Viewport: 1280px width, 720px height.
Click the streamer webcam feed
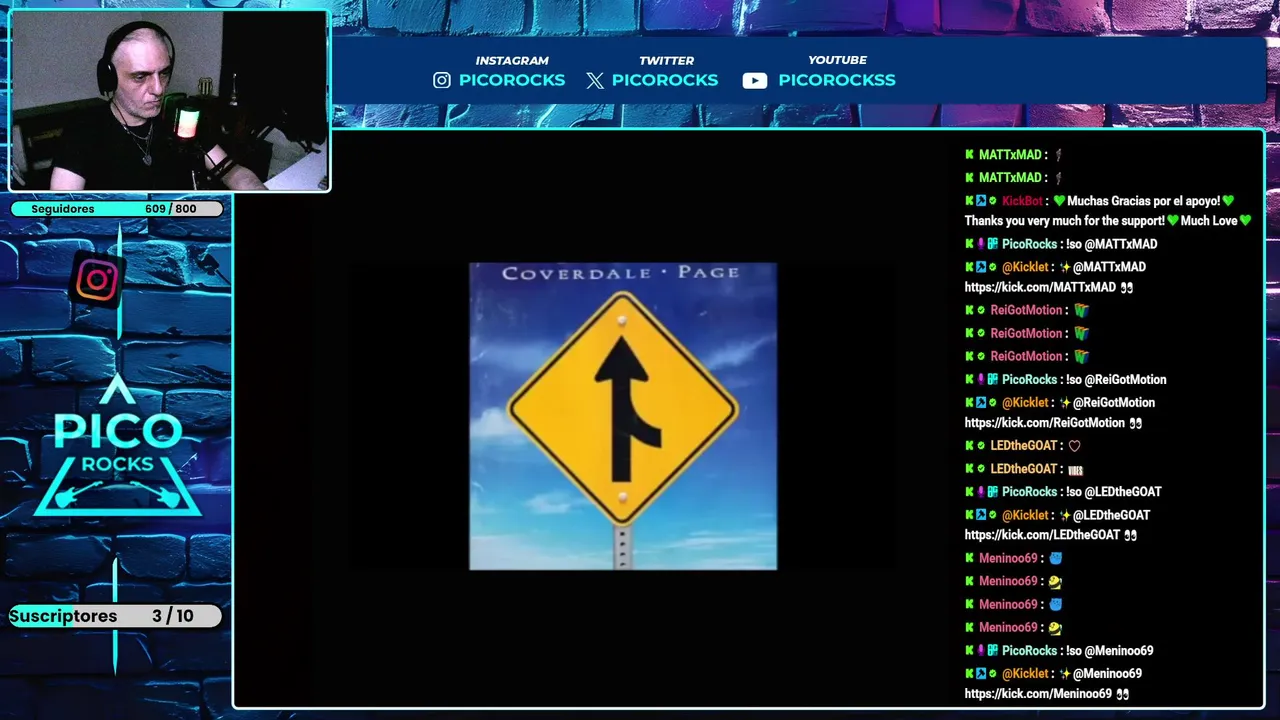pos(169,101)
